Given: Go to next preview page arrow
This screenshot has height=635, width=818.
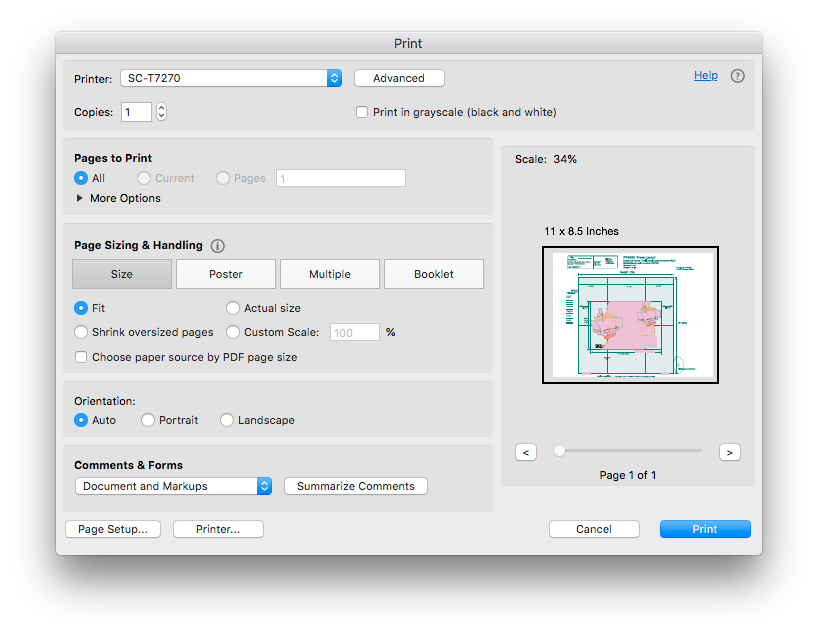Looking at the screenshot, I should tap(729, 452).
